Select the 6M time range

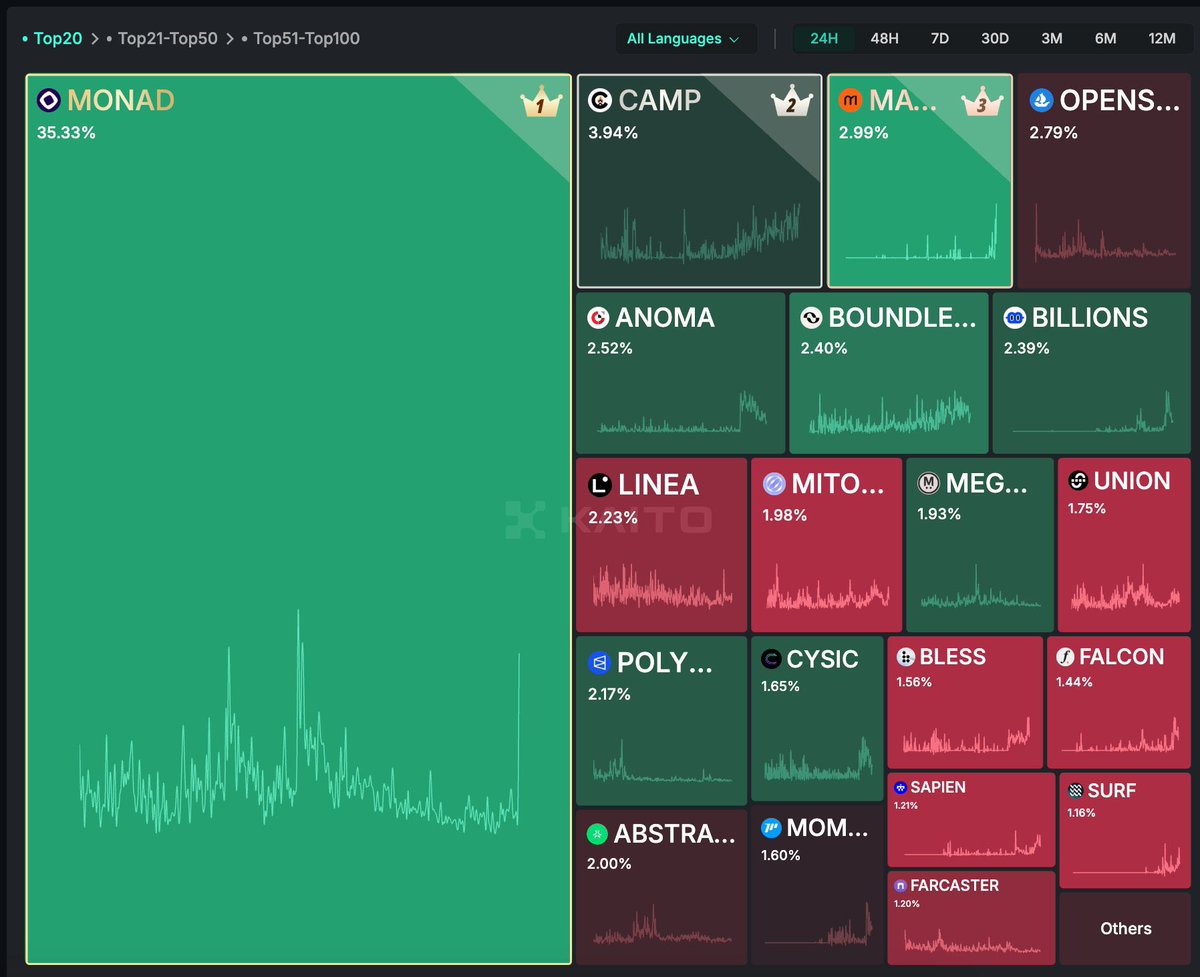1105,39
